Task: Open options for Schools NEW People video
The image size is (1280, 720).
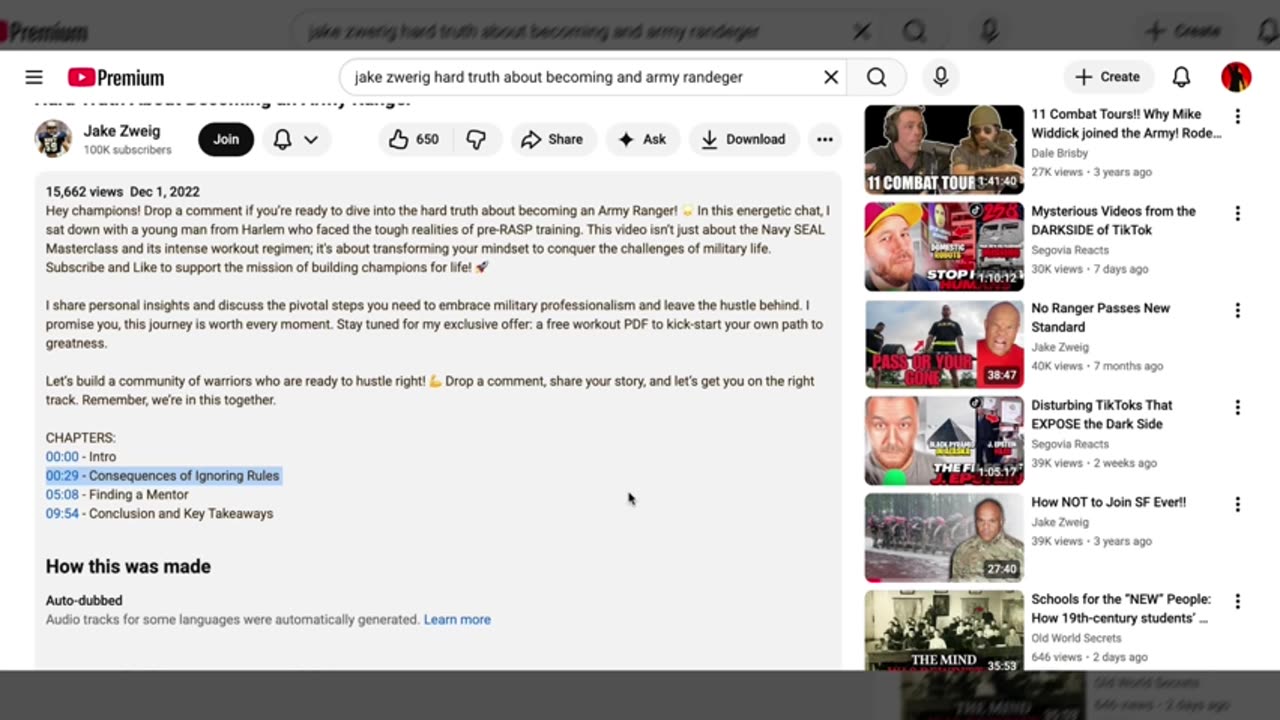Action: coord(1237,601)
